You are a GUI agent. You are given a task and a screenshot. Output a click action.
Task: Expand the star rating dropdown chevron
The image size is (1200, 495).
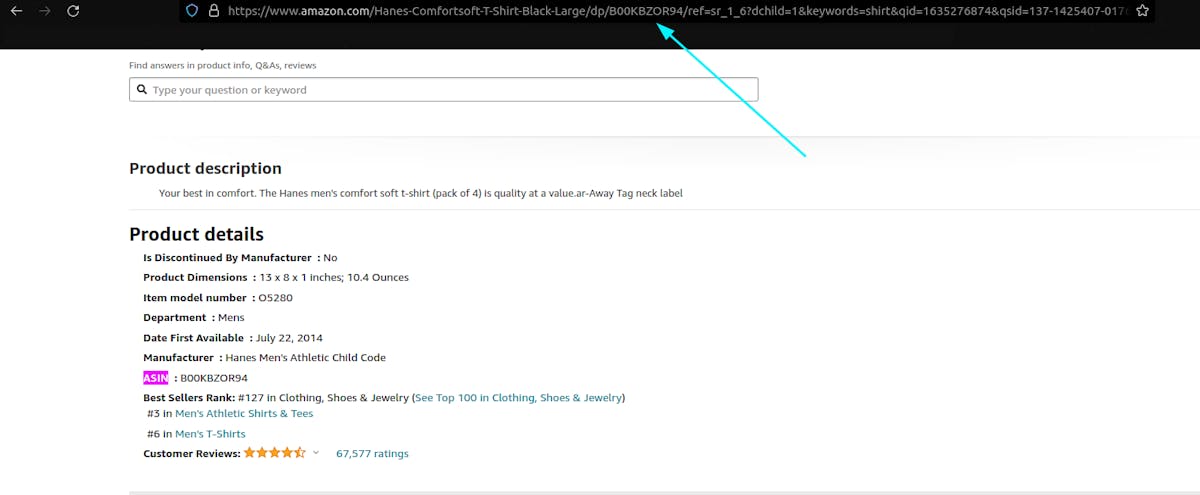coord(316,453)
